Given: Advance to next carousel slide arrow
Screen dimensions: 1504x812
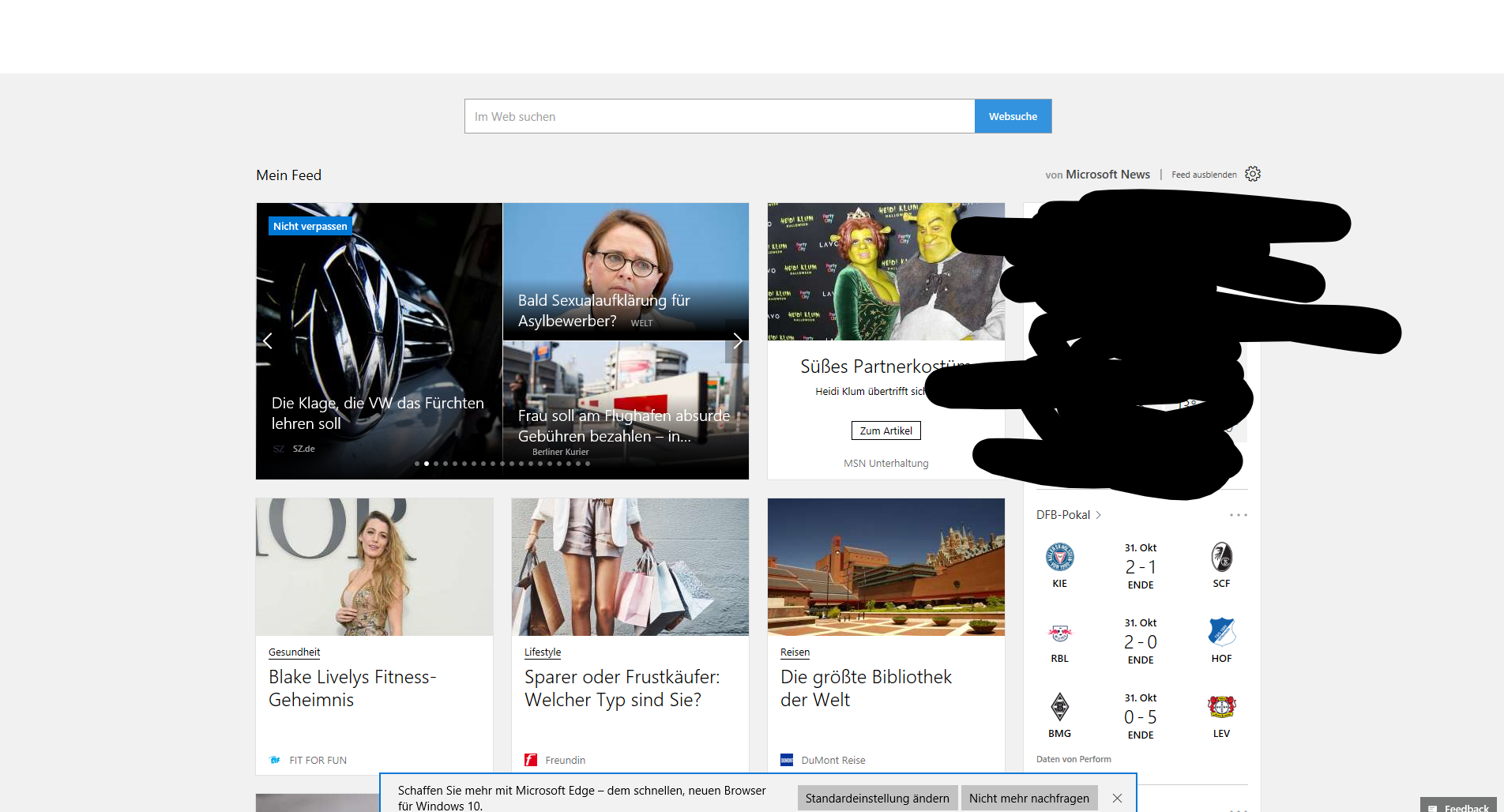Looking at the screenshot, I should pyautogui.click(x=737, y=340).
